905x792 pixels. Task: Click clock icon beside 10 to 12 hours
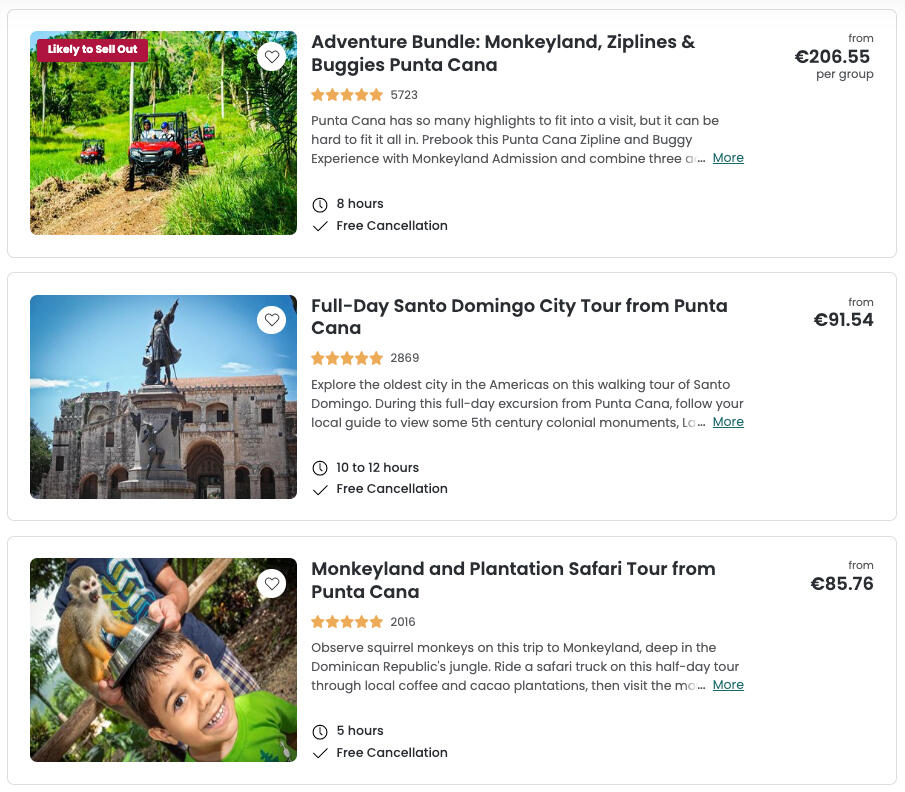[320, 468]
